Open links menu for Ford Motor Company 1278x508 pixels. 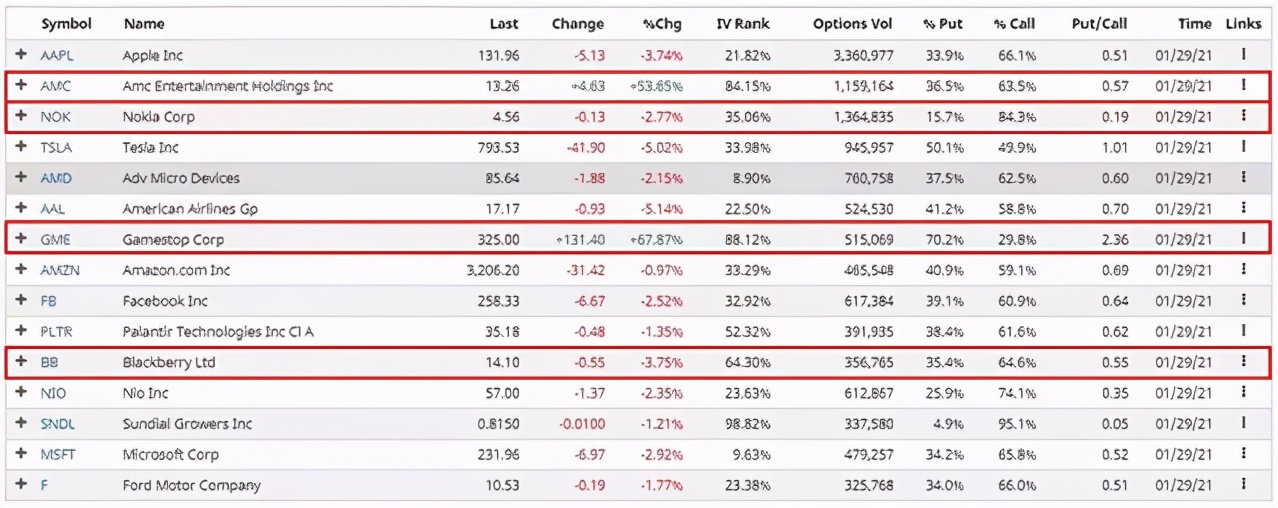click(1243, 485)
